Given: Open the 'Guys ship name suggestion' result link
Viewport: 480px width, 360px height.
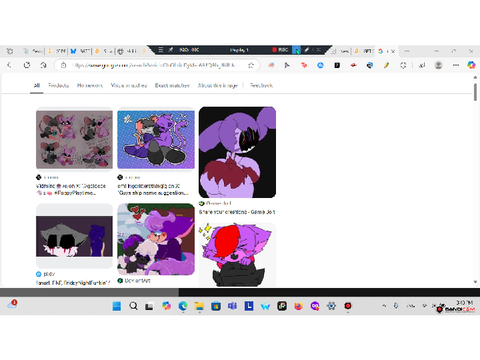Looking at the screenshot, I should coord(153,189).
